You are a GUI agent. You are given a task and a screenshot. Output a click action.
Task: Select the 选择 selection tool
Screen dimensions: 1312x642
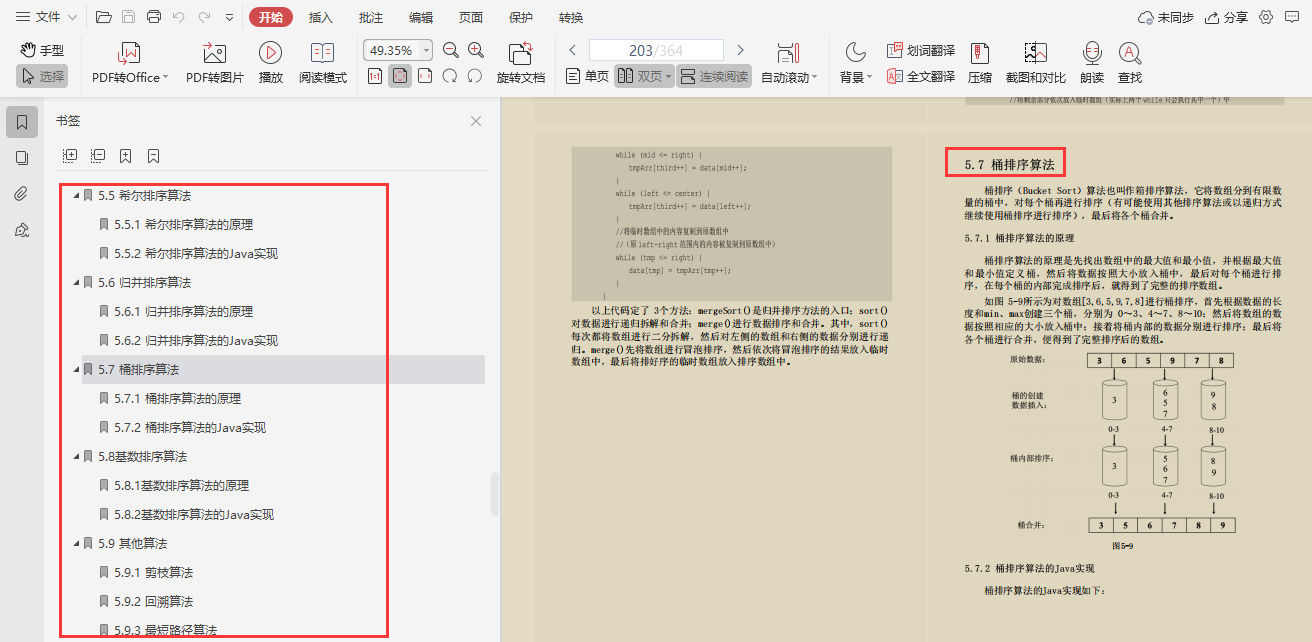point(42,76)
